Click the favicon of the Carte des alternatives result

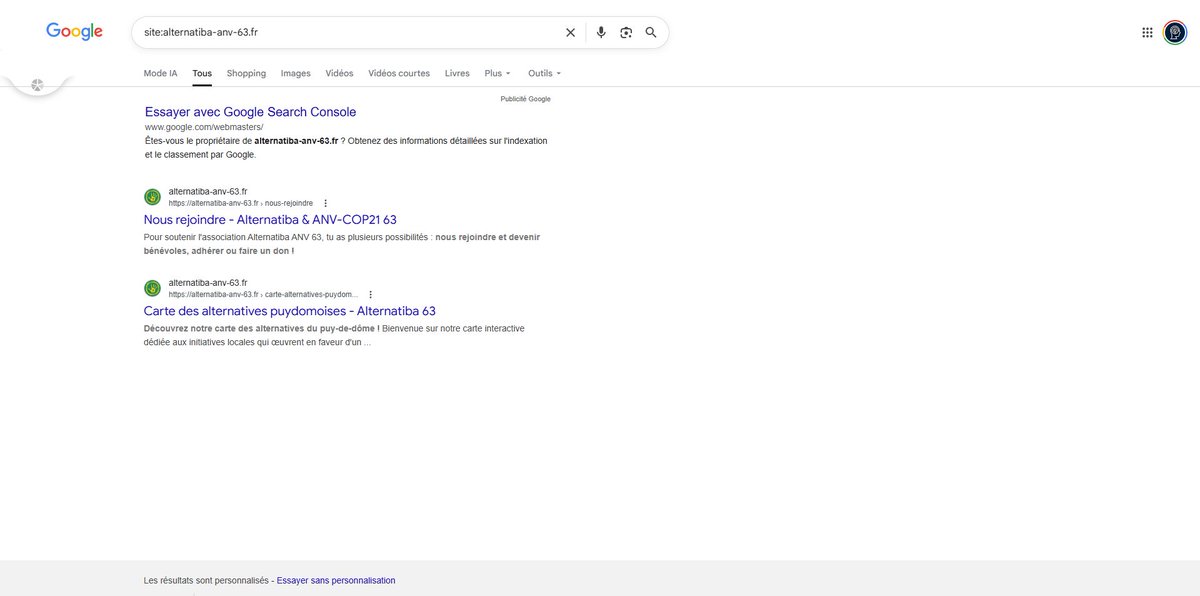tap(152, 289)
